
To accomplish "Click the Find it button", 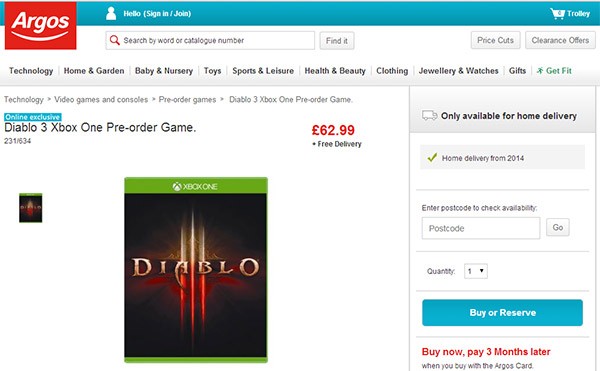I will (x=337, y=41).
